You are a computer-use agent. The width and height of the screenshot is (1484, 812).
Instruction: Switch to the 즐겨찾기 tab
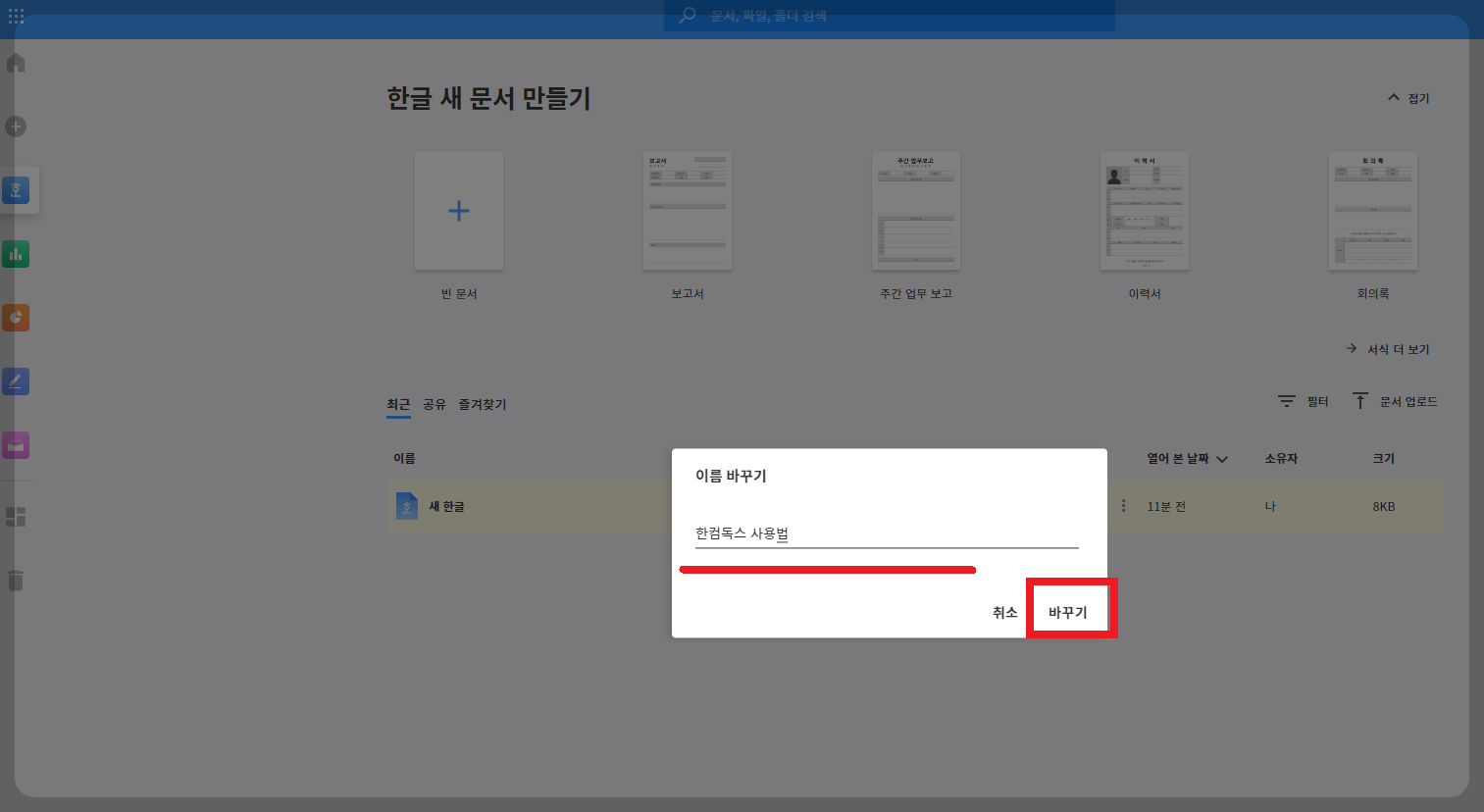[483, 404]
